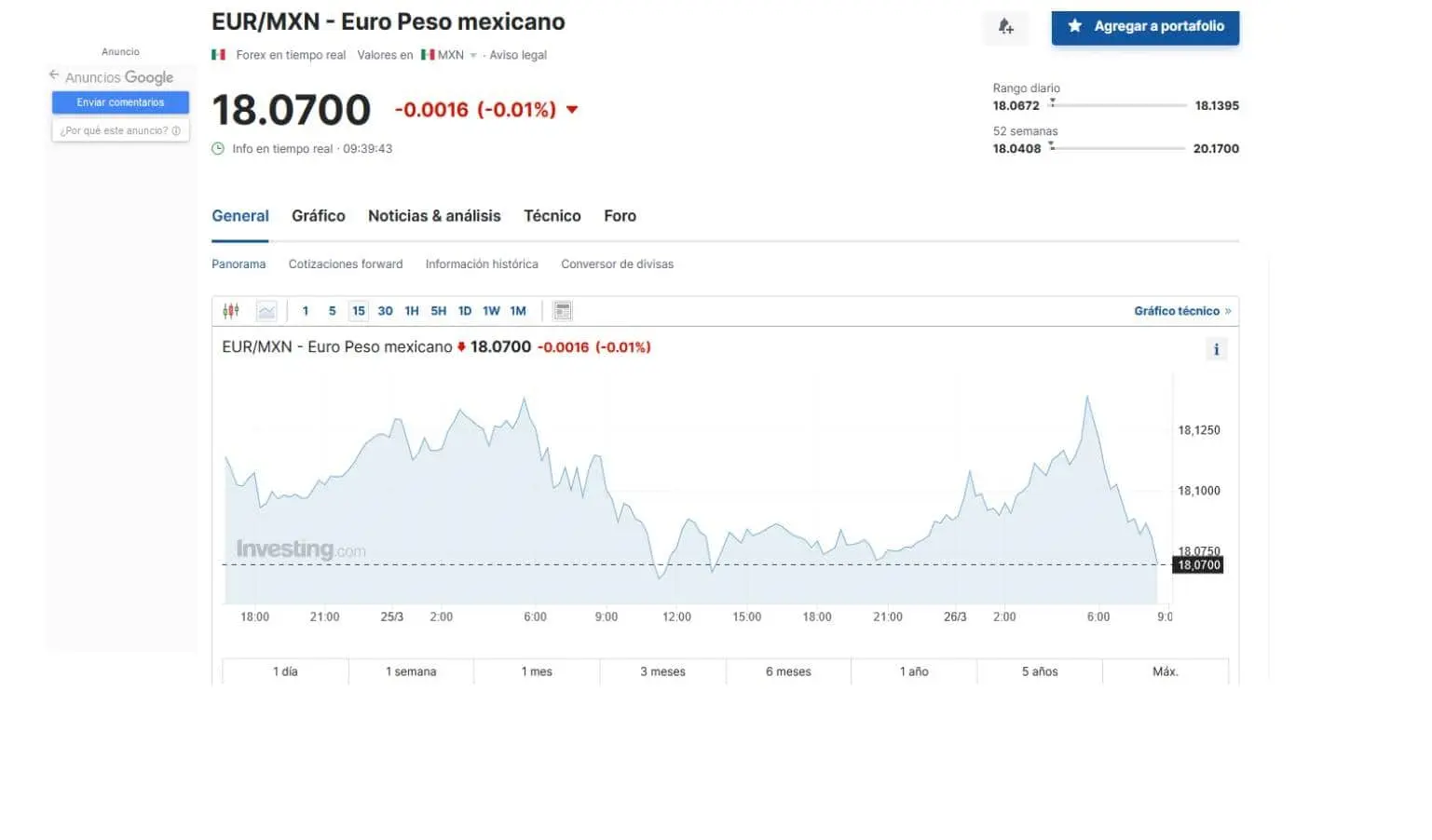
Task: Open the MXN currency dropdown
Action: coord(473,56)
